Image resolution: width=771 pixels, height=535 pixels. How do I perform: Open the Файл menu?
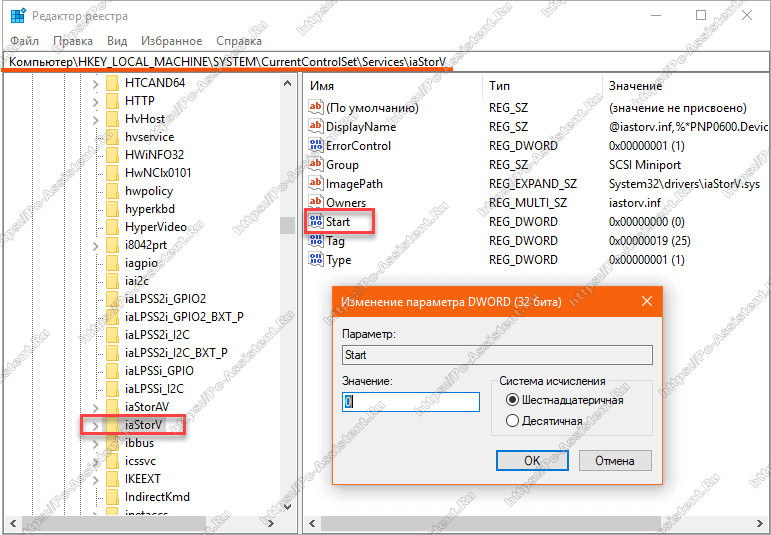[x=25, y=41]
